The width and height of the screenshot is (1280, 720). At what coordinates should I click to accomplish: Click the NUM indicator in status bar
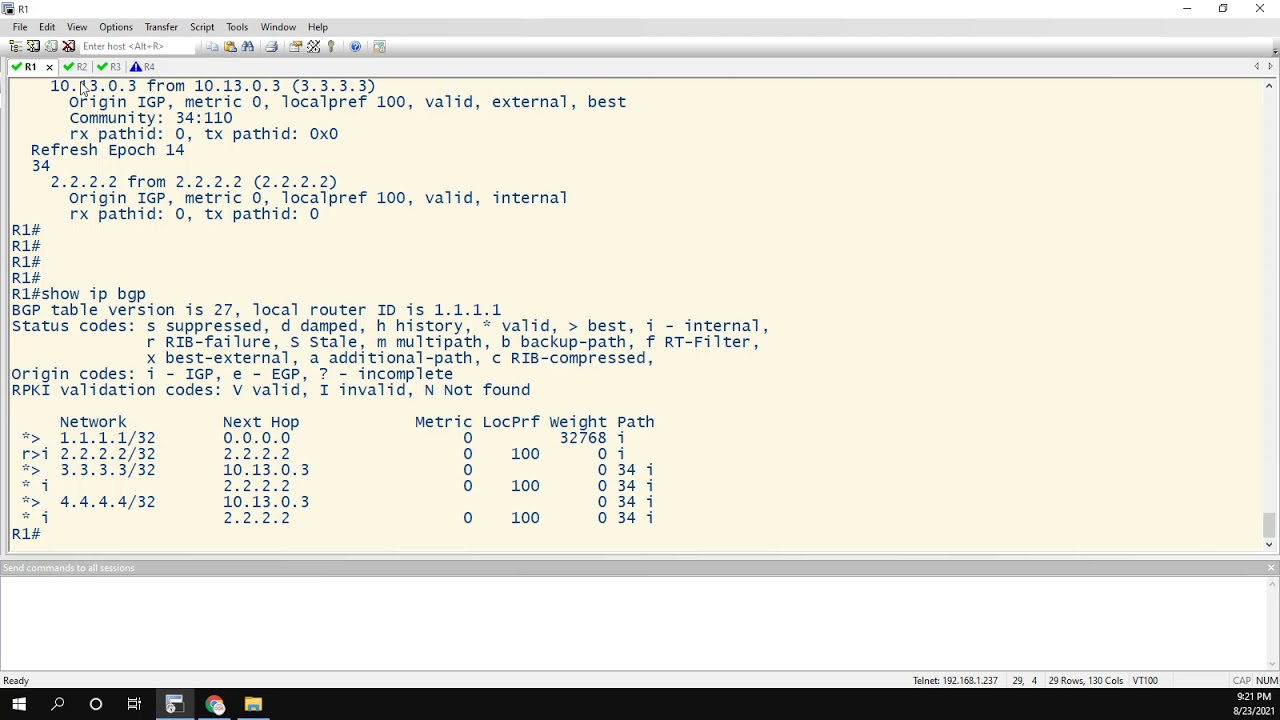click(1267, 681)
